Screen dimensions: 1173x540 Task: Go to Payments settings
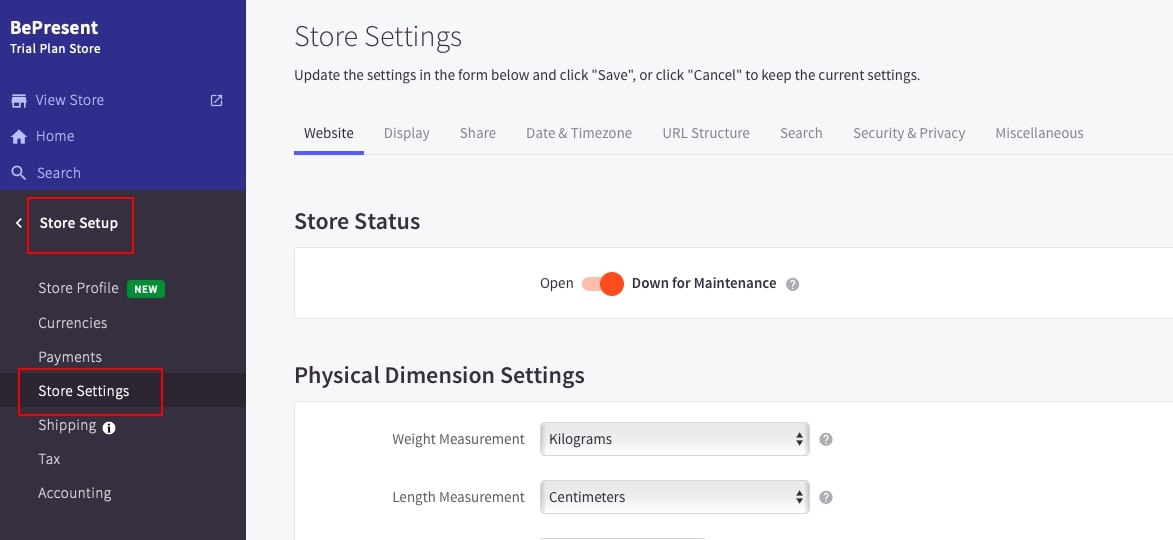click(x=70, y=357)
